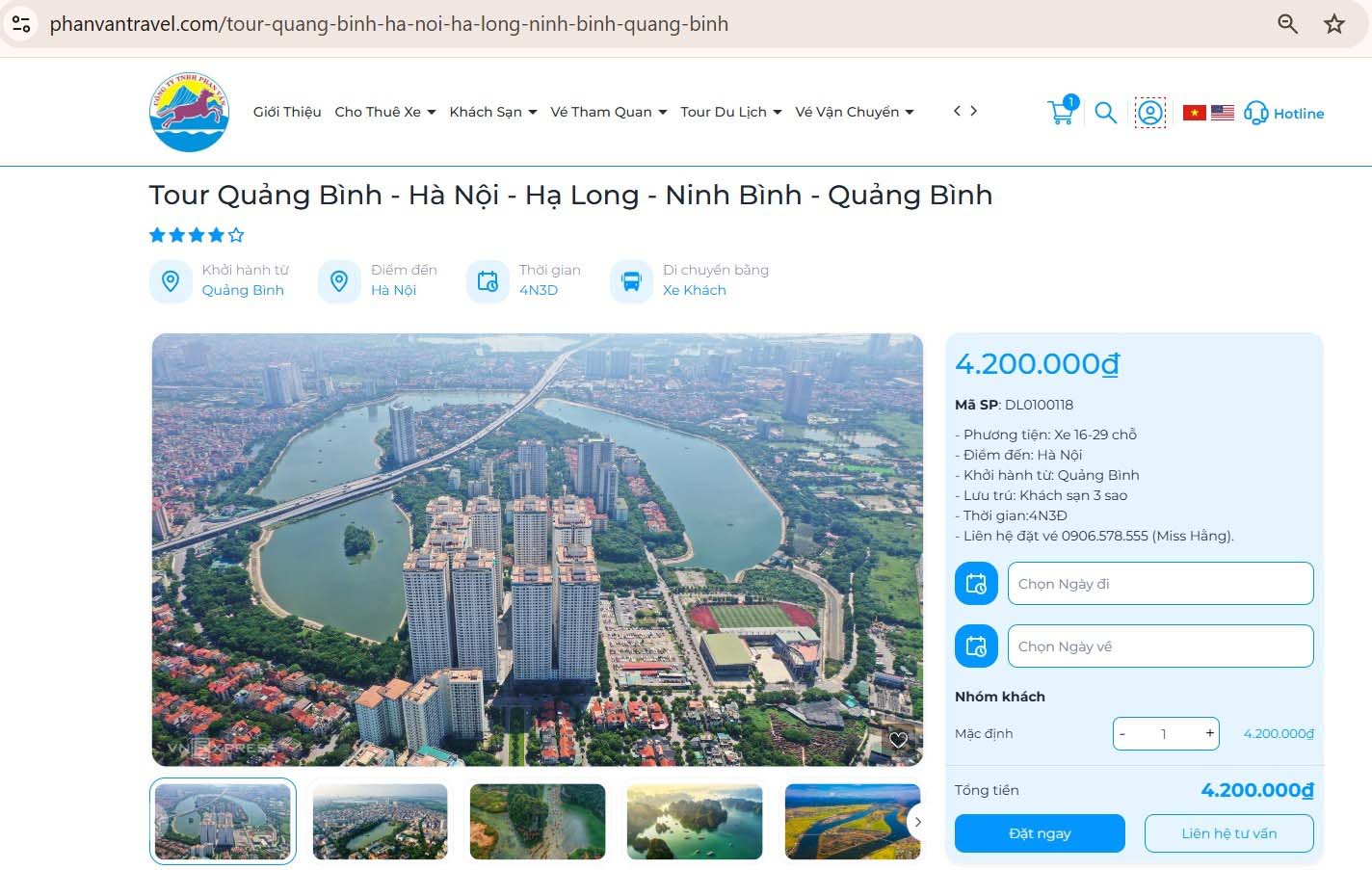
Task: Open the shopping cart with 1 item
Action: pyautogui.click(x=1060, y=112)
